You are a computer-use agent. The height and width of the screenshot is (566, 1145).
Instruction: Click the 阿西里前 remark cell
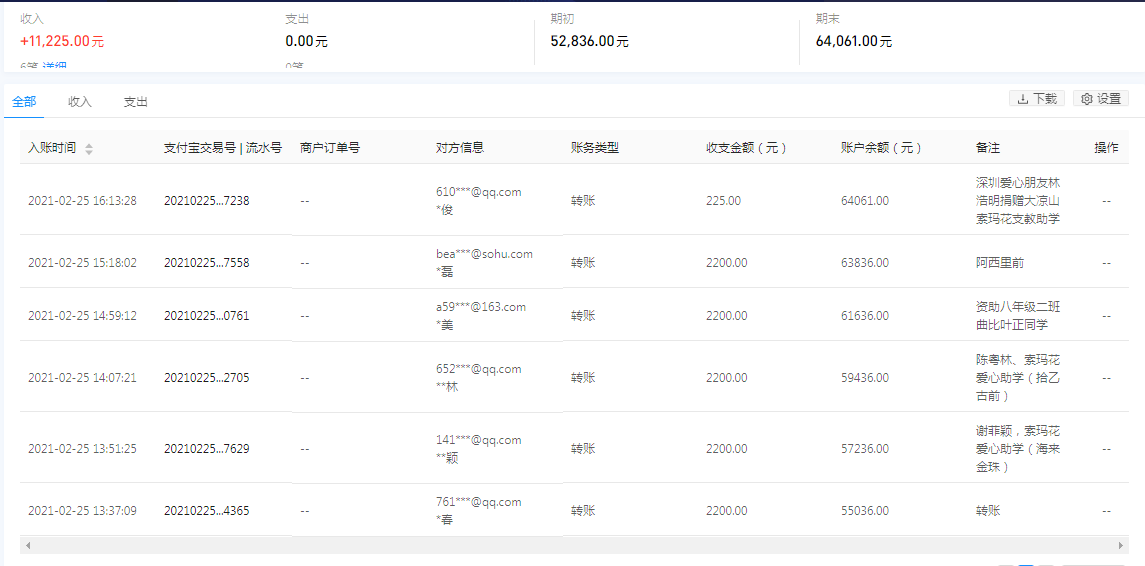pos(999,263)
